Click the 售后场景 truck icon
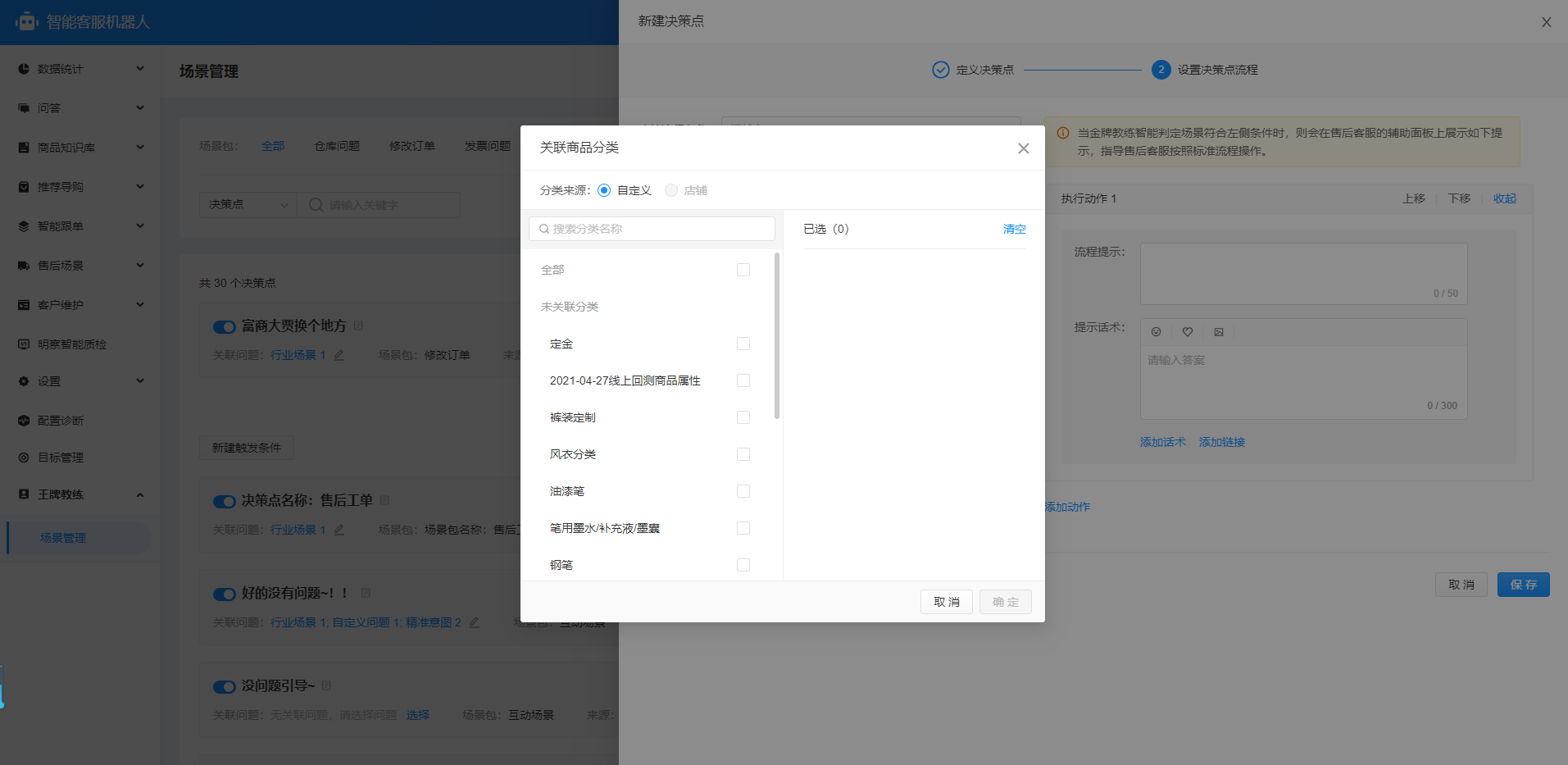The width and height of the screenshot is (1568, 765). click(x=24, y=266)
